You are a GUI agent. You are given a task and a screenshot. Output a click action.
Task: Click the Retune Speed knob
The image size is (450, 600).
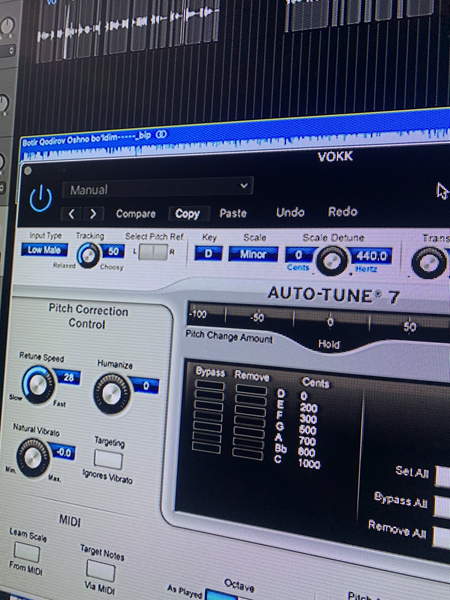coord(38,385)
